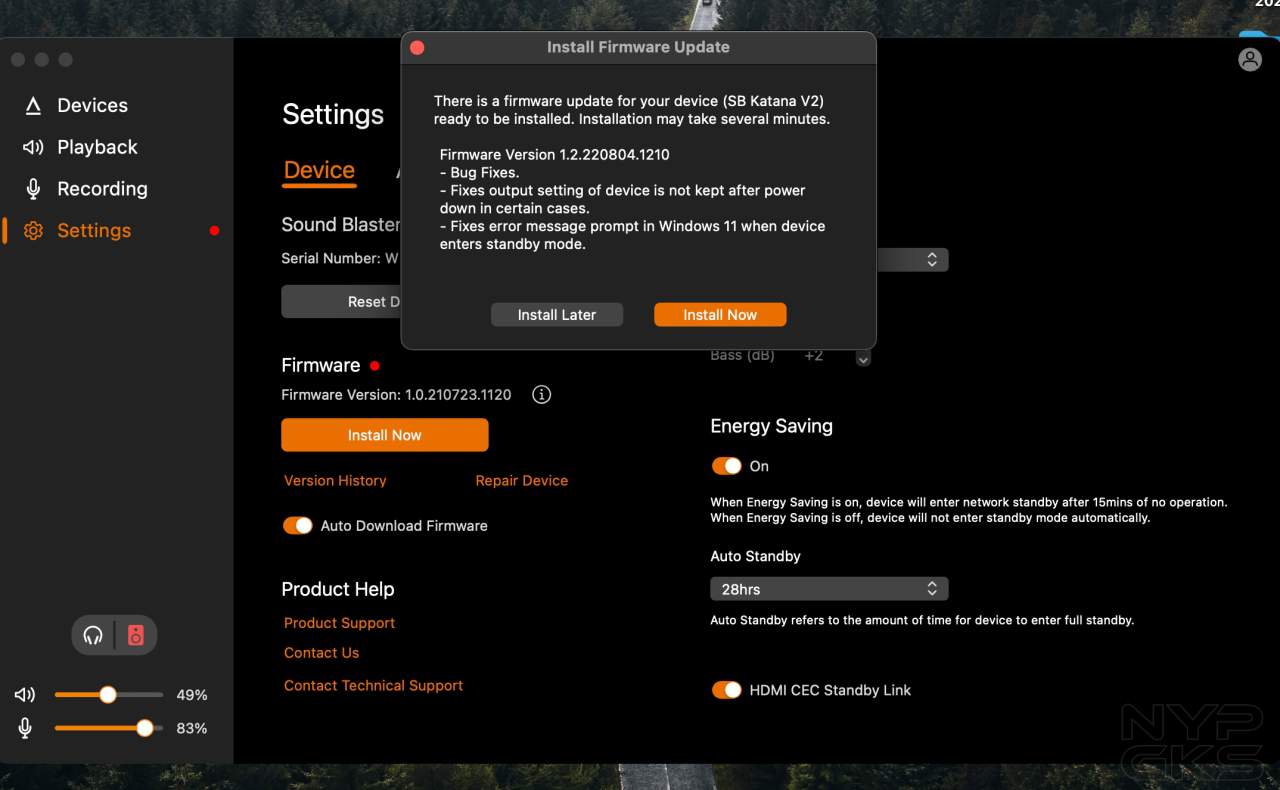1280x790 pixels.
Task: Click the 'Auto Standby' label
Action: [x=755, y=556]
